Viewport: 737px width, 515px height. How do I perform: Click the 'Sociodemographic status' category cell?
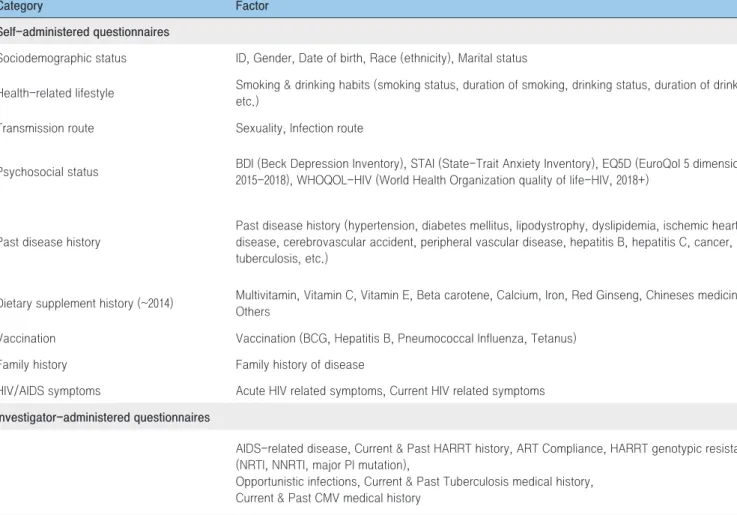click(63, 58)
